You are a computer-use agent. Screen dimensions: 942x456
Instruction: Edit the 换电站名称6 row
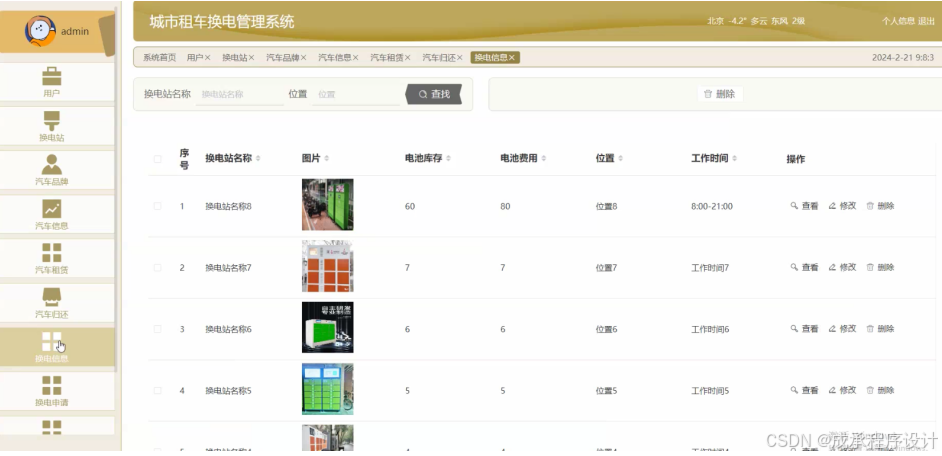click(x=842, y=329)
